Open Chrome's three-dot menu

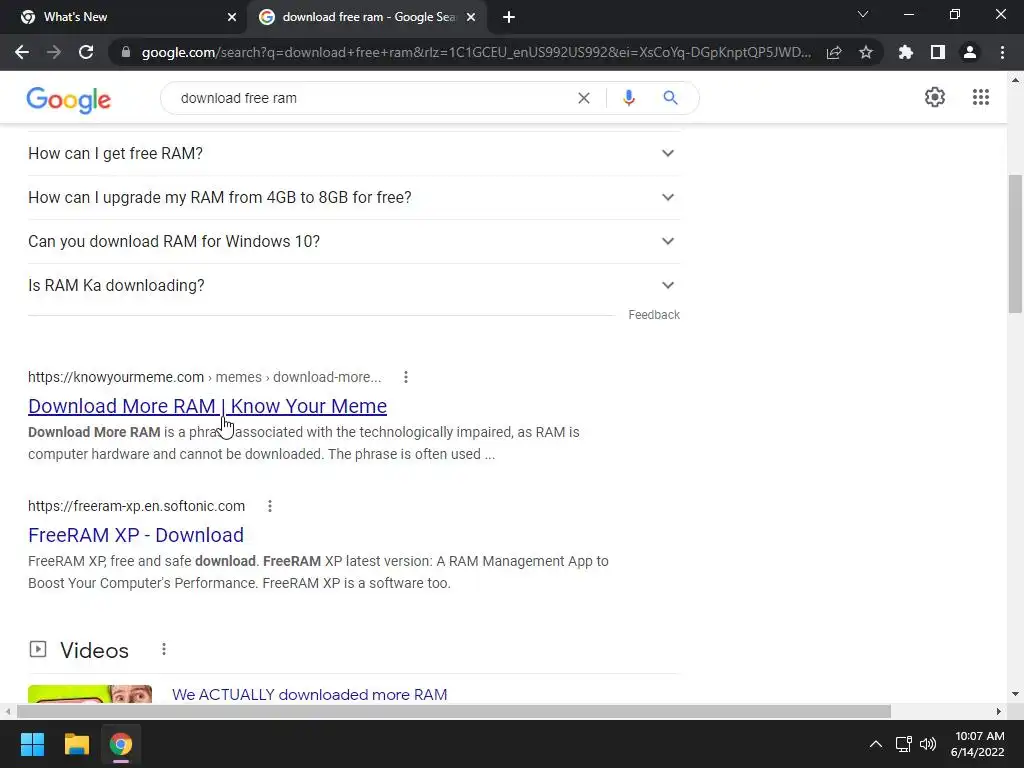[1002, 52]
